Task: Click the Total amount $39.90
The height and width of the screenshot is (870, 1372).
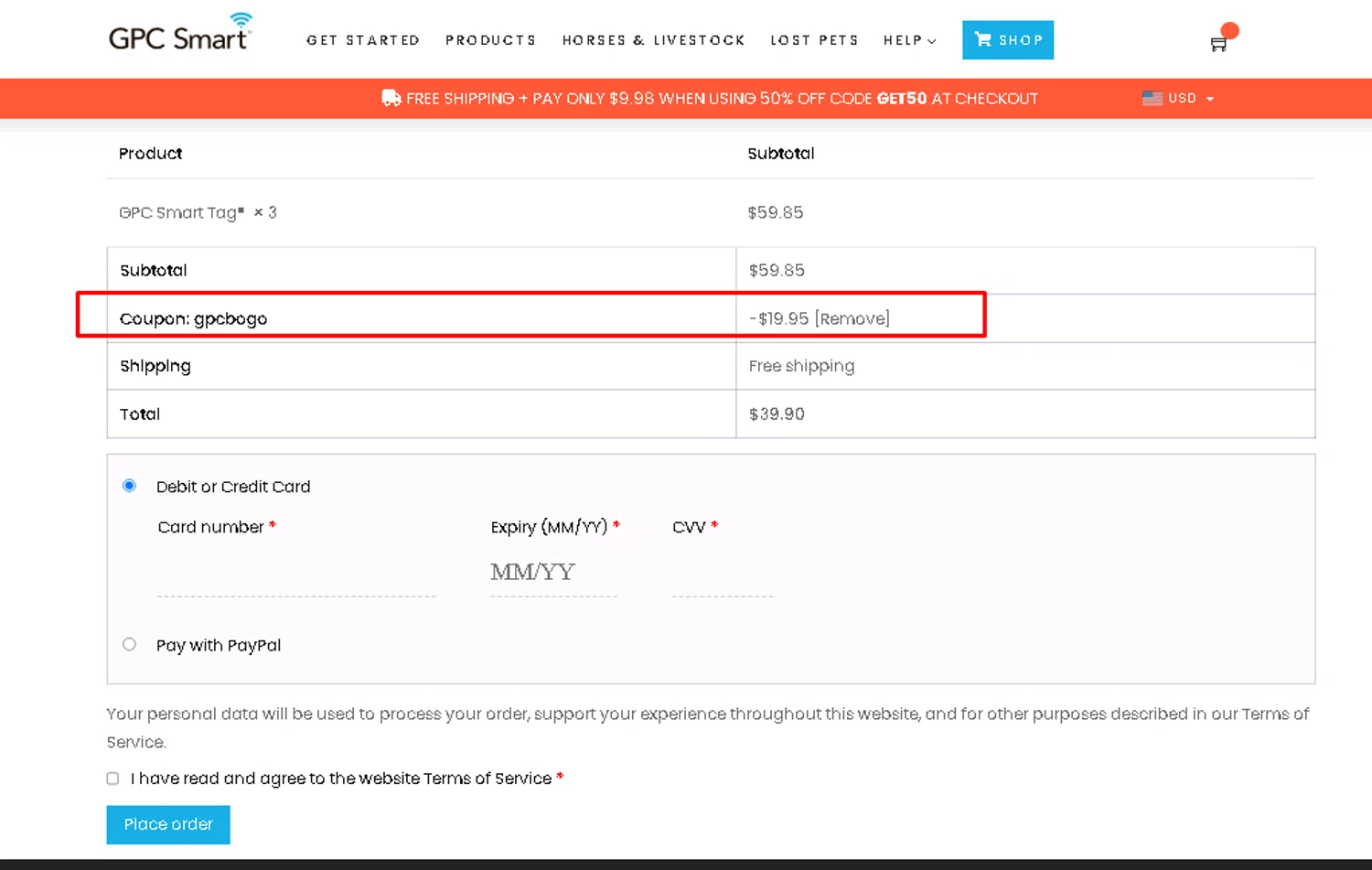Action: pyautogui.click(x=777, y=414)
